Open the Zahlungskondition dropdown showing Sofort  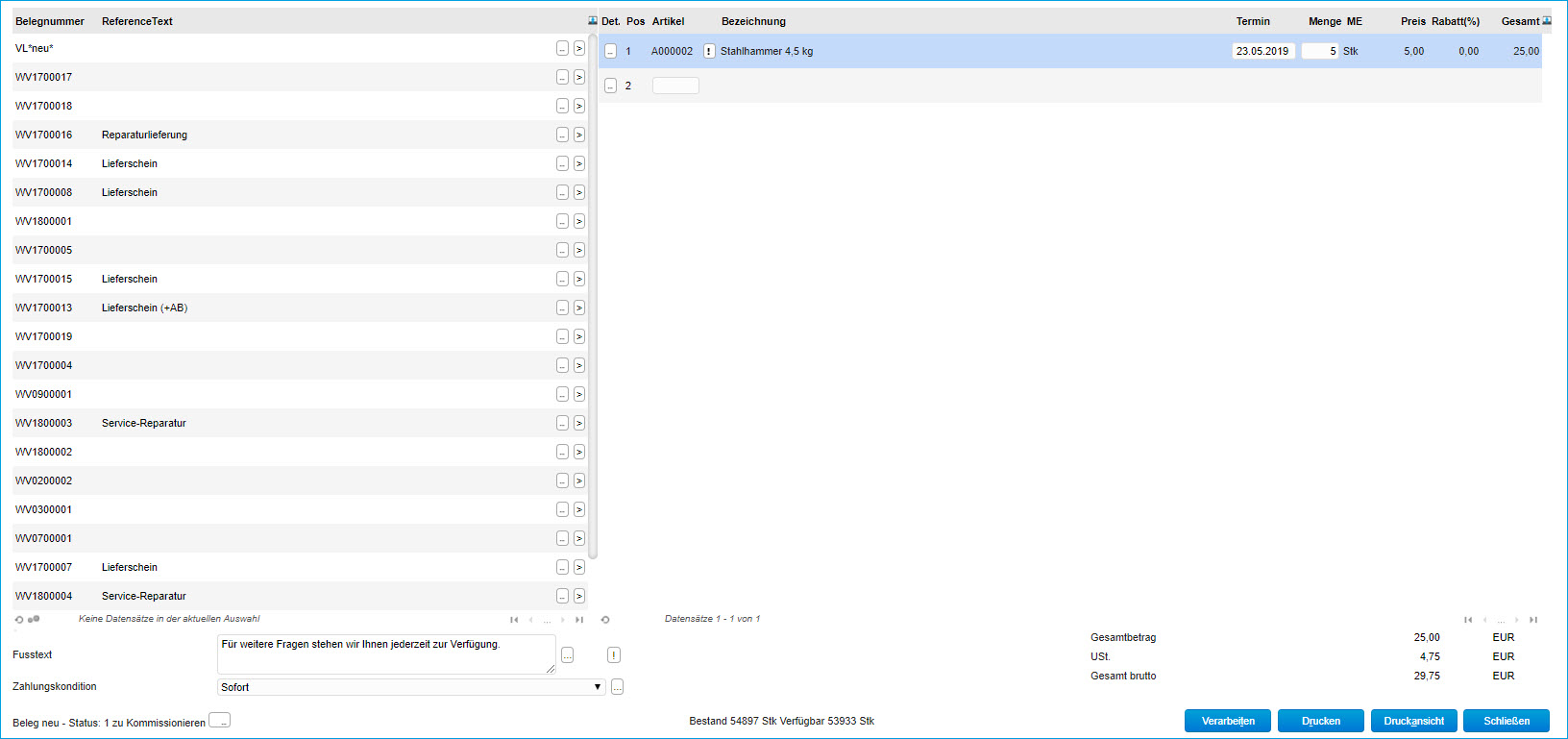click(x=411, y=687)
